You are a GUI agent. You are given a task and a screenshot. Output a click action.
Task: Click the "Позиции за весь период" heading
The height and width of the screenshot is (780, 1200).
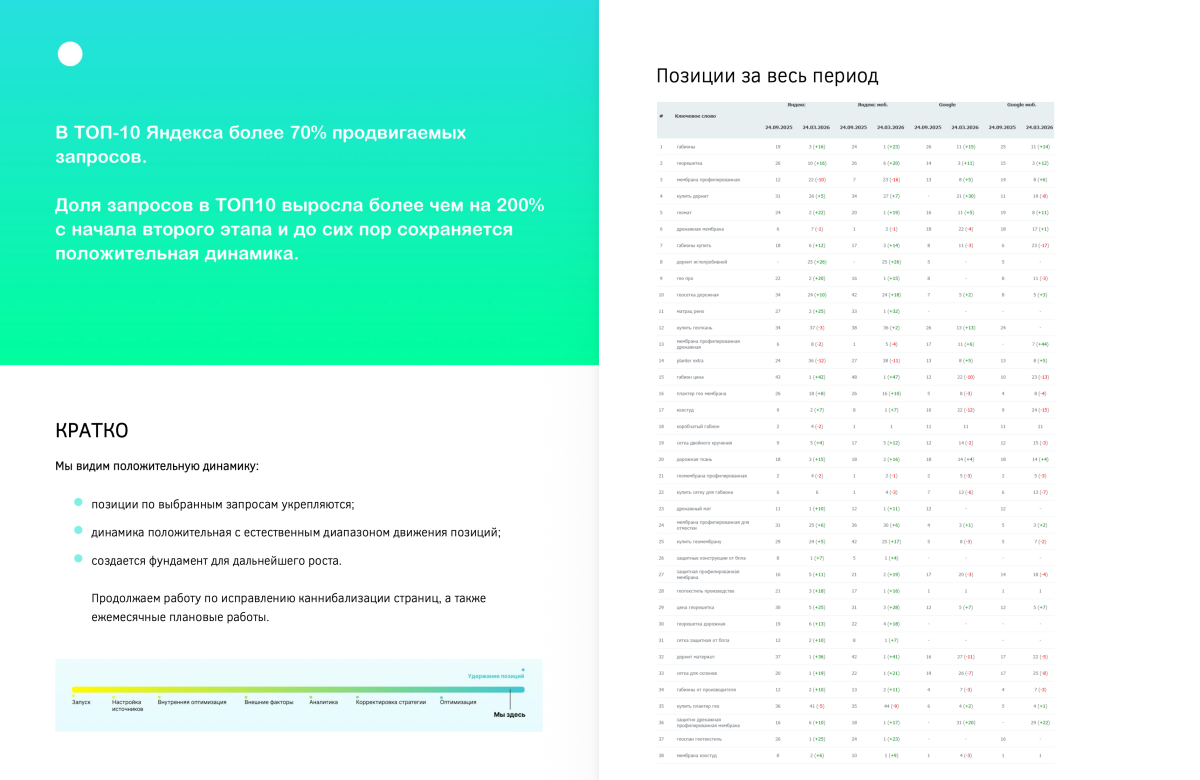click(x=767, y=76)
